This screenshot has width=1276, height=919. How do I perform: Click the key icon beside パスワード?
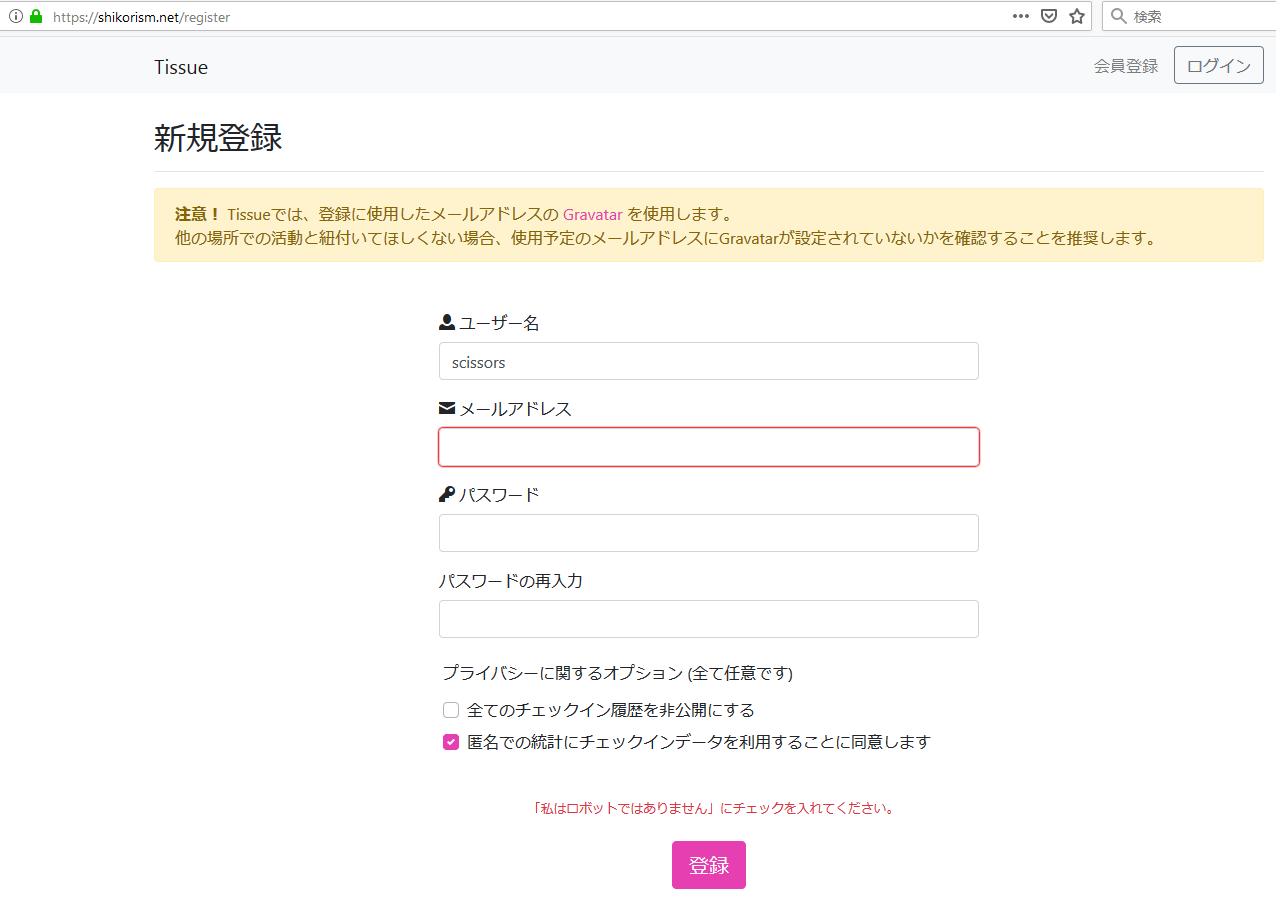447,495
